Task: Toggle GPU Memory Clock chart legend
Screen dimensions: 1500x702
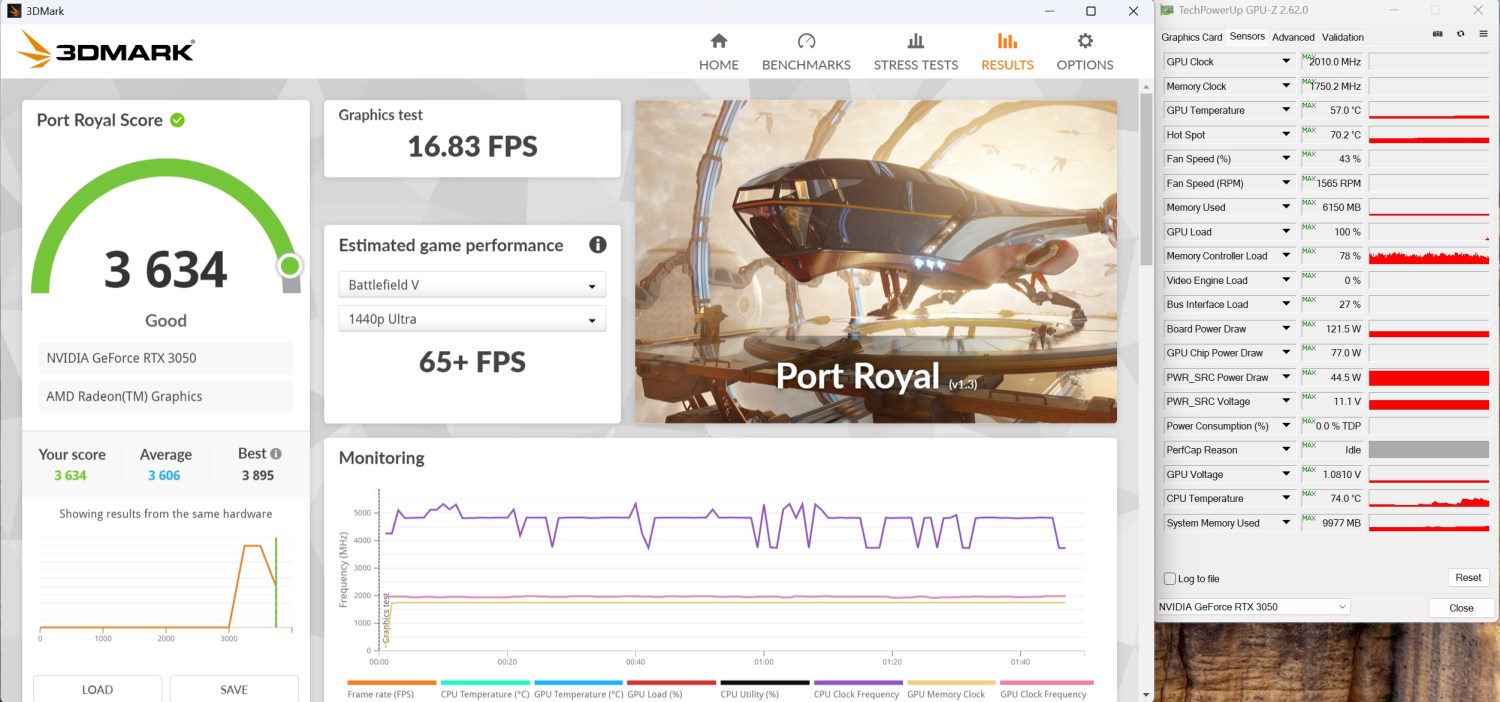Action: click(950, 689)
